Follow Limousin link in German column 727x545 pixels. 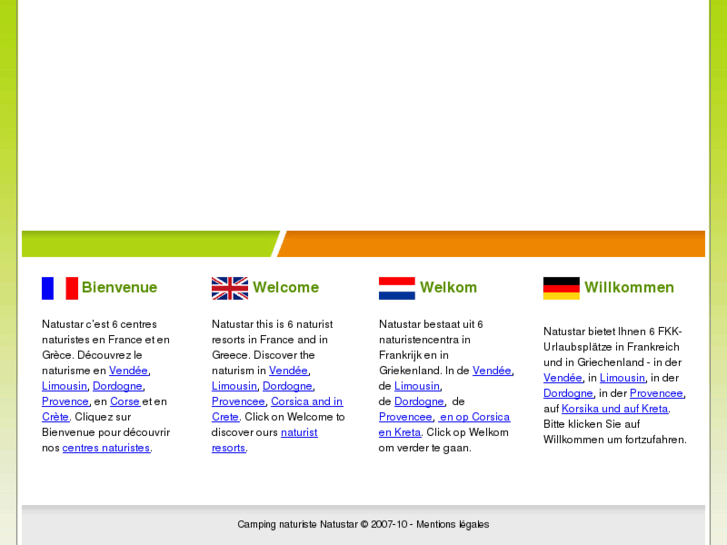coord(623,378)
